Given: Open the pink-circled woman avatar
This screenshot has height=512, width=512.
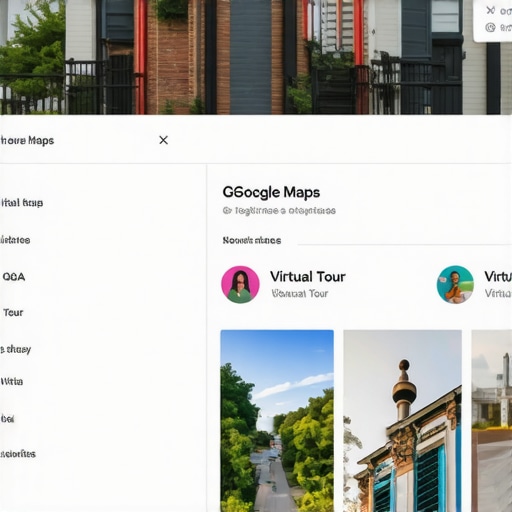Looking at the screenshot, I should pos(240,284).
